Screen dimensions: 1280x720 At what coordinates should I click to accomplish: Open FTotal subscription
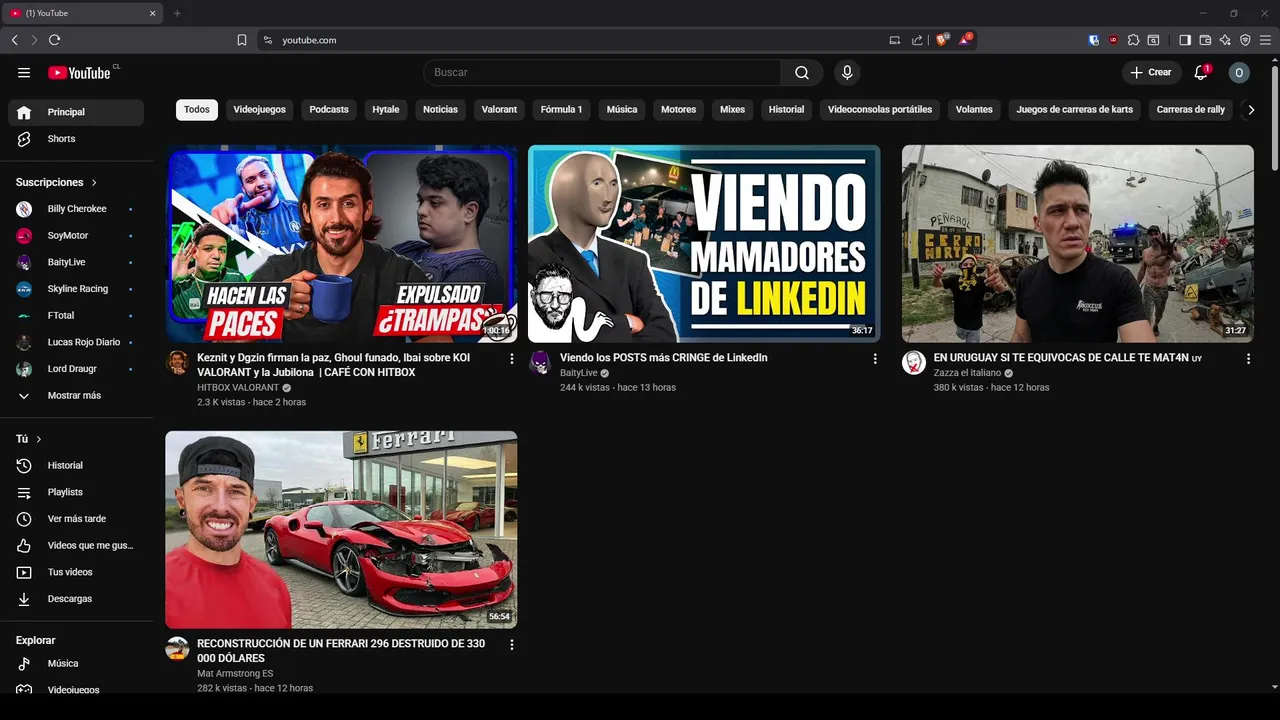click(76, 316)
